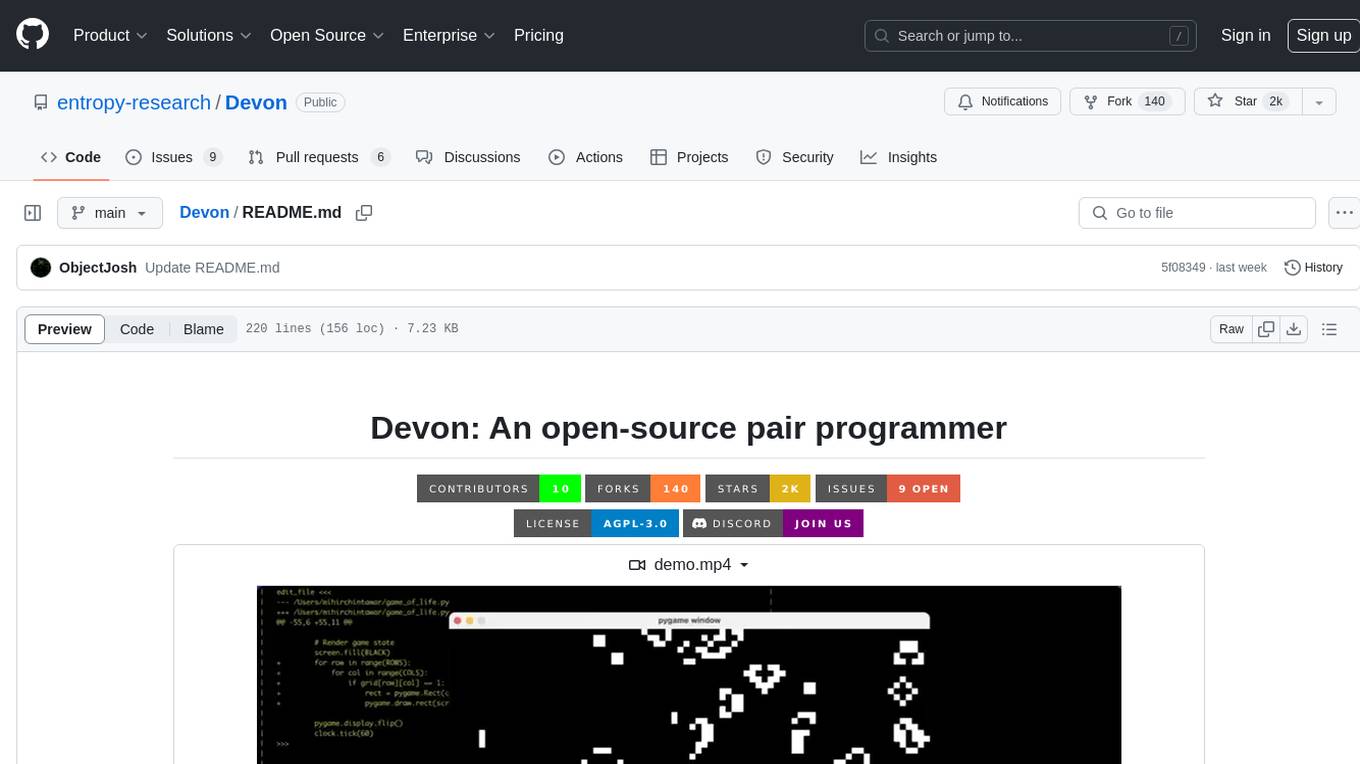
Task: Open the Forks 140 badge
Action: pyautogui.click(x=643, y=488)
